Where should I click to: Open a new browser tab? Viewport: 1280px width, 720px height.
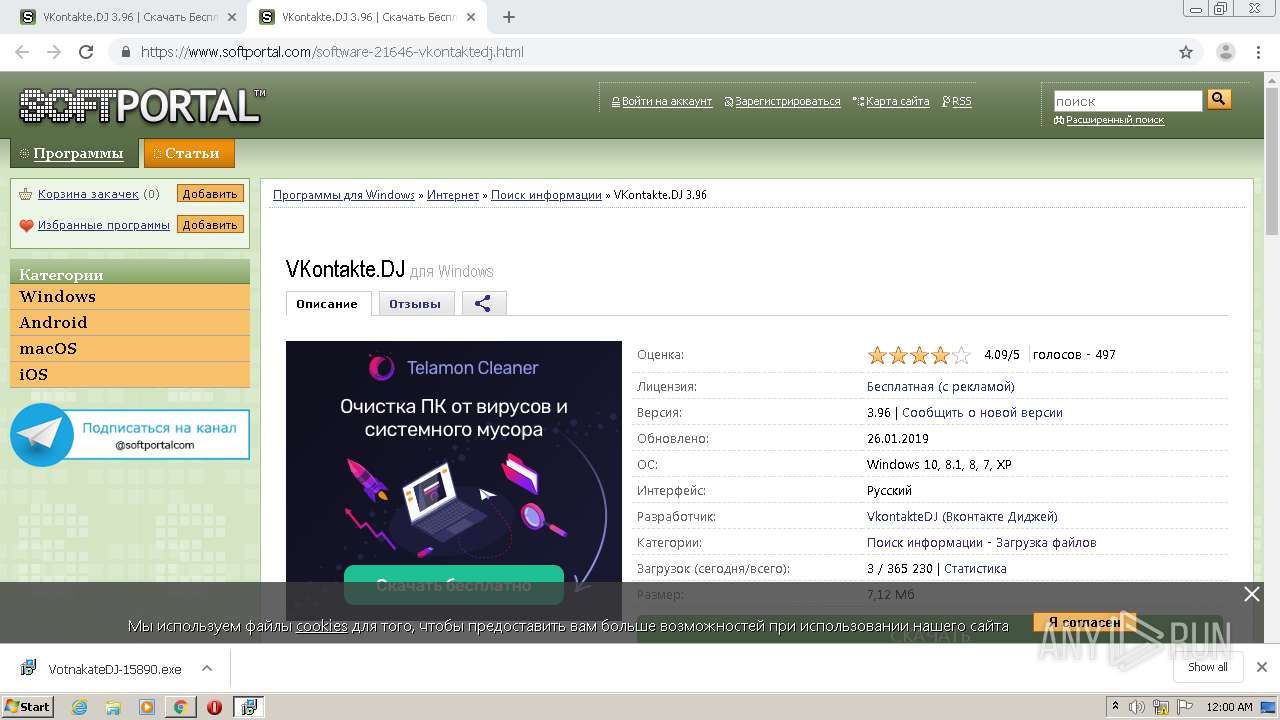coord(509,17)
